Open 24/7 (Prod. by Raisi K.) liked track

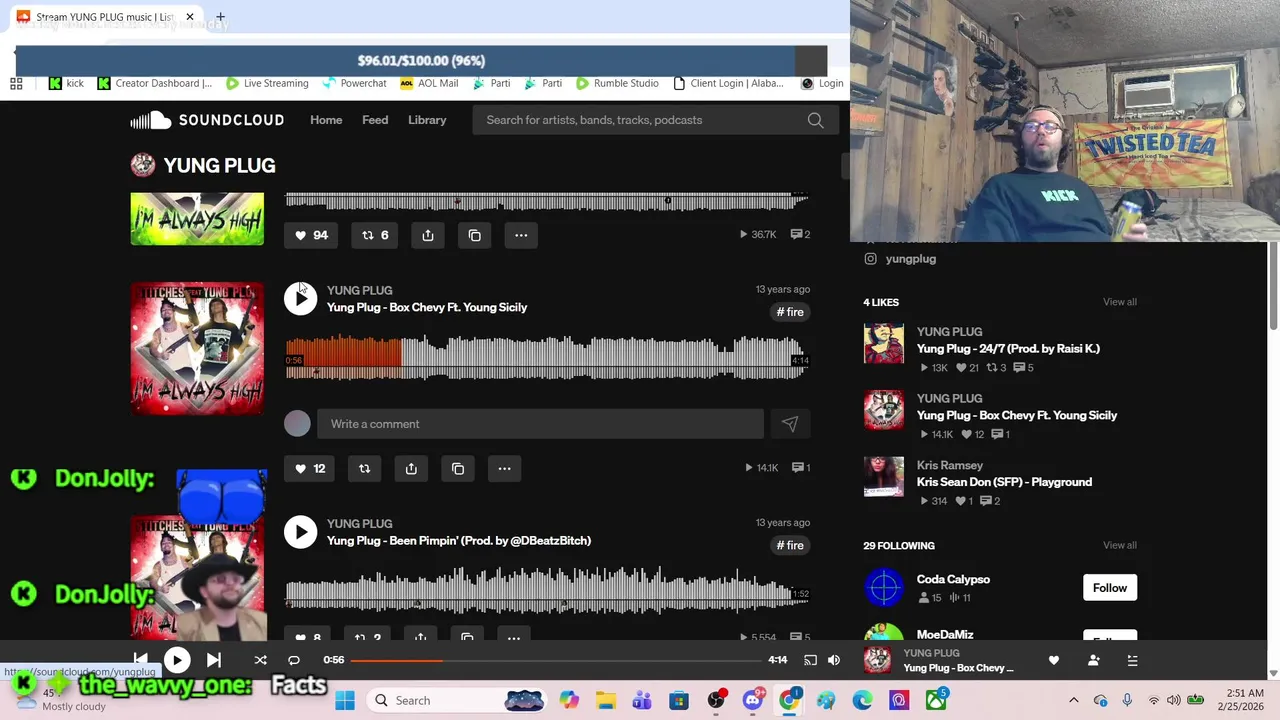click(1008, 349)
